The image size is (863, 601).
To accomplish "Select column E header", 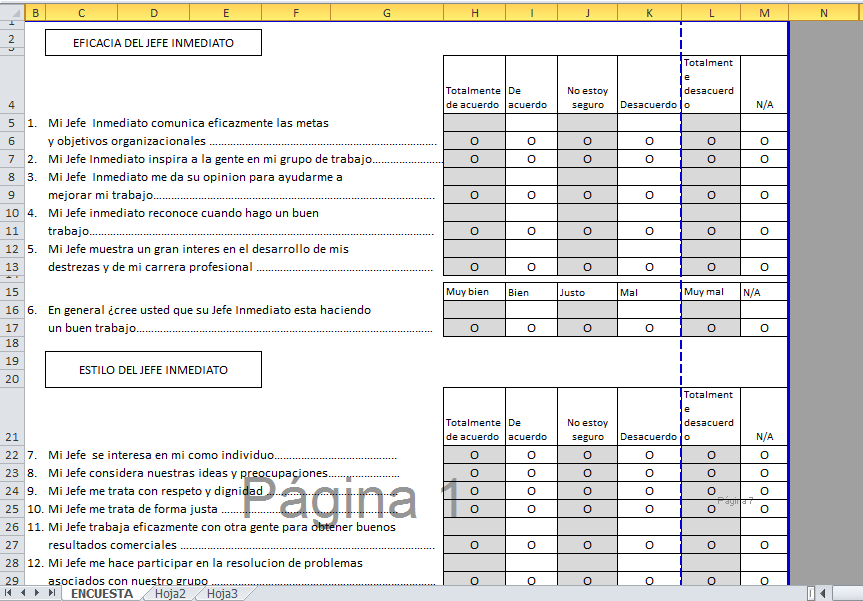I will (226, 13).
